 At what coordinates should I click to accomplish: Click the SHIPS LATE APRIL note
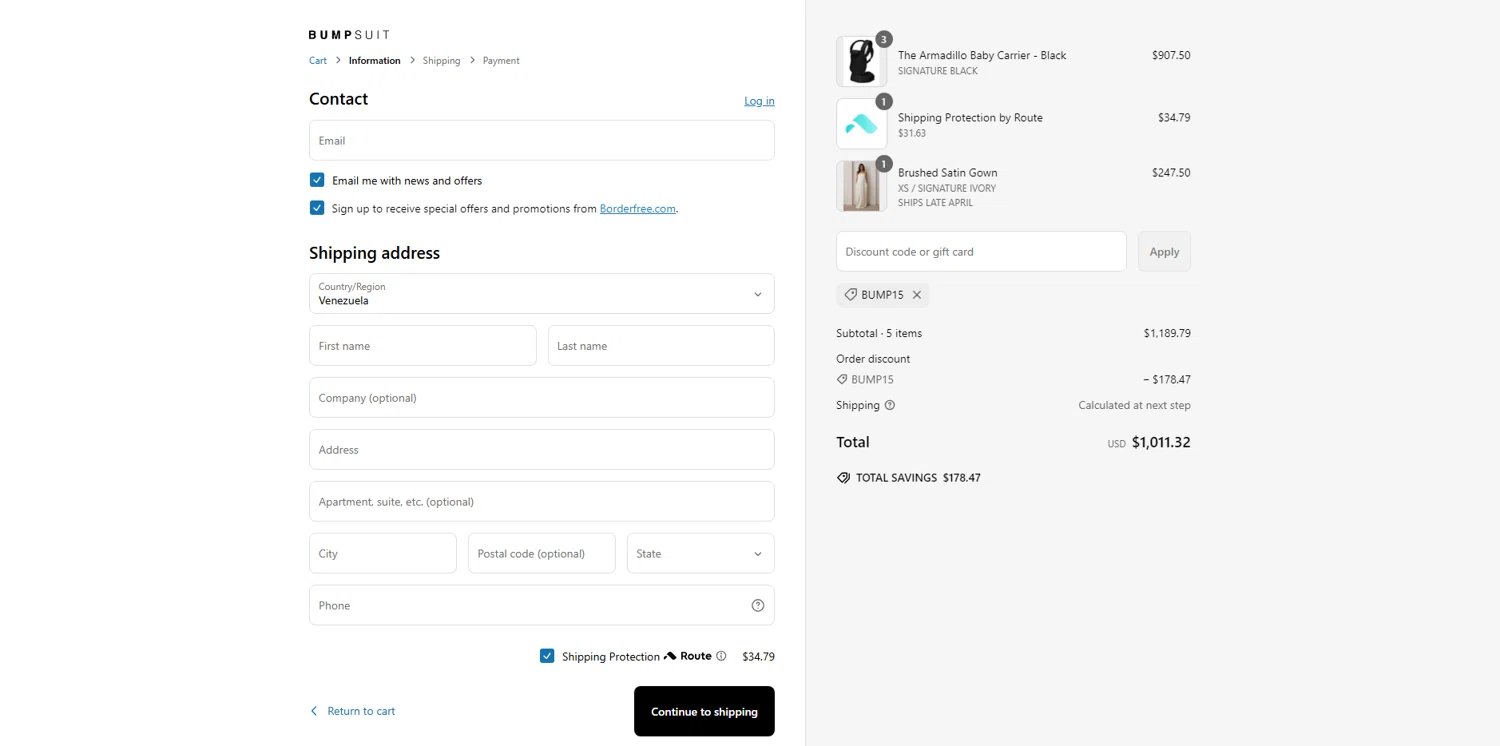[x=935, y=203]
